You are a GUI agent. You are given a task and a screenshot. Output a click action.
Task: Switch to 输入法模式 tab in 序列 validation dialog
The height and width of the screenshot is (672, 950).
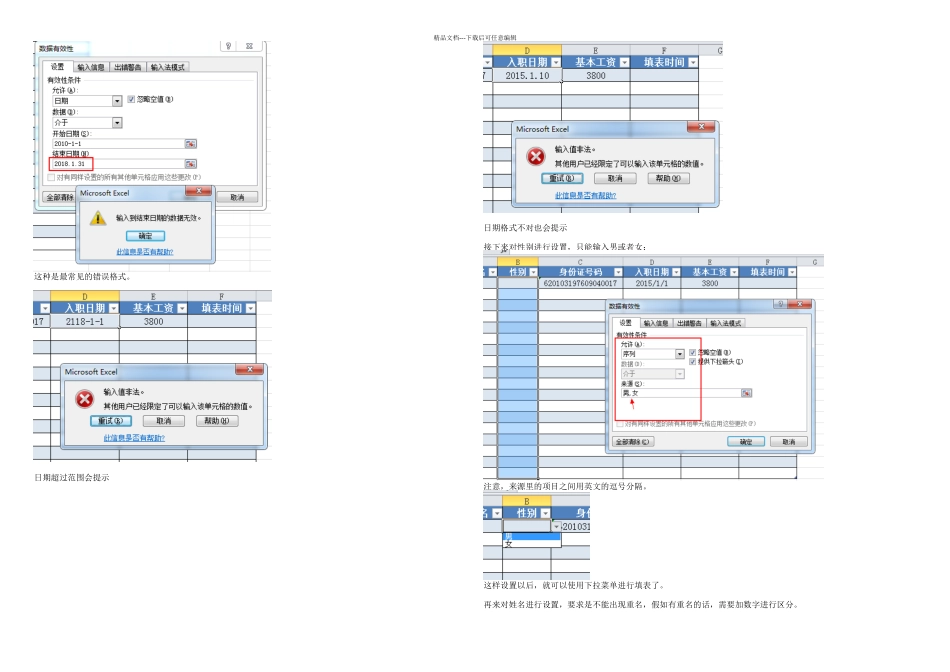[726, 324]
